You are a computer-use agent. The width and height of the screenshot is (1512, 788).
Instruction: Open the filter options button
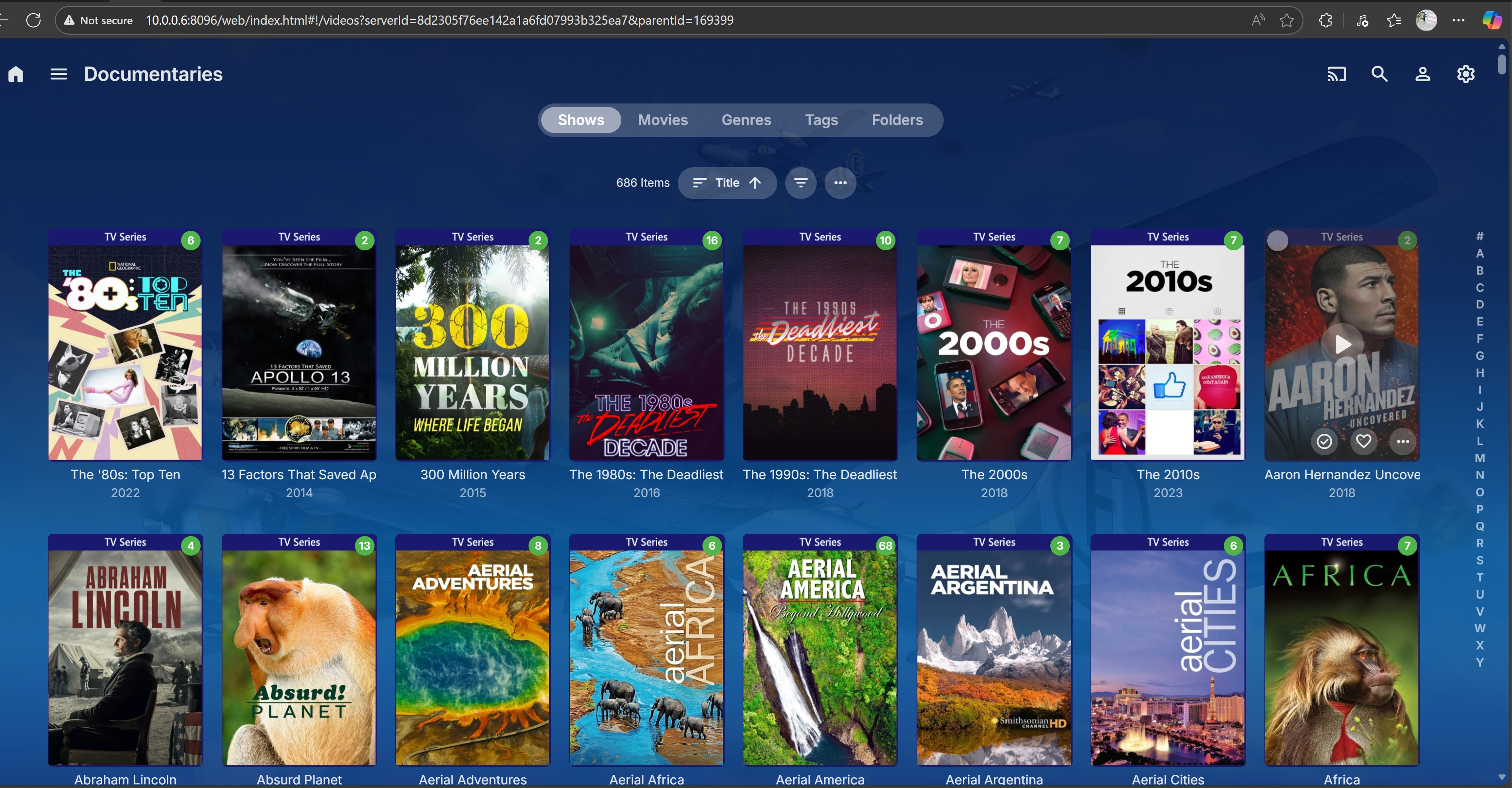[x=801, y=183]
